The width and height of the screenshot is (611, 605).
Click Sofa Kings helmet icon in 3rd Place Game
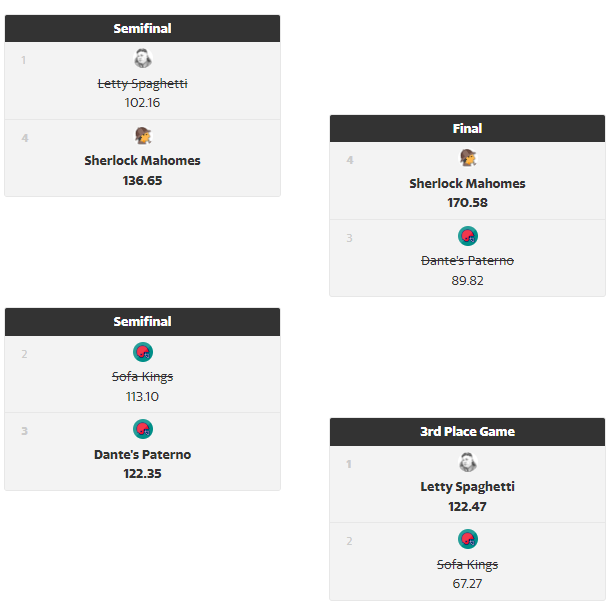(x=468, y=539)
